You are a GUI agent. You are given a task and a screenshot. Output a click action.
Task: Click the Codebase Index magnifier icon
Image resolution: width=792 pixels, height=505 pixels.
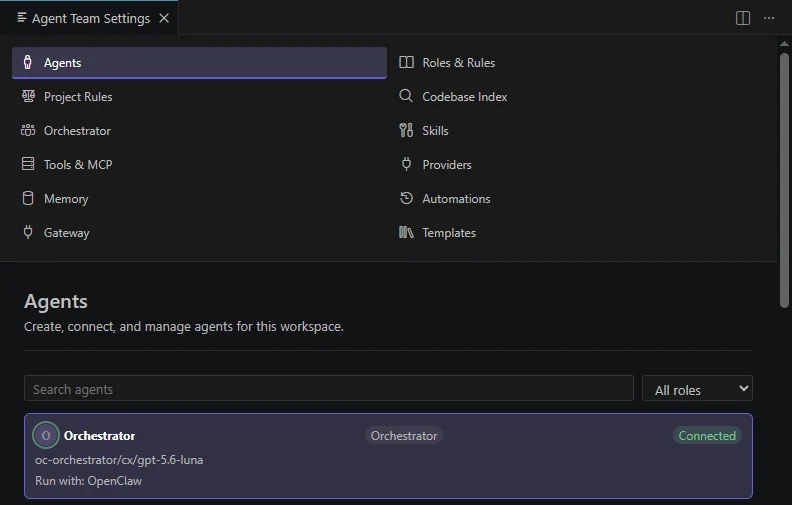406,95
